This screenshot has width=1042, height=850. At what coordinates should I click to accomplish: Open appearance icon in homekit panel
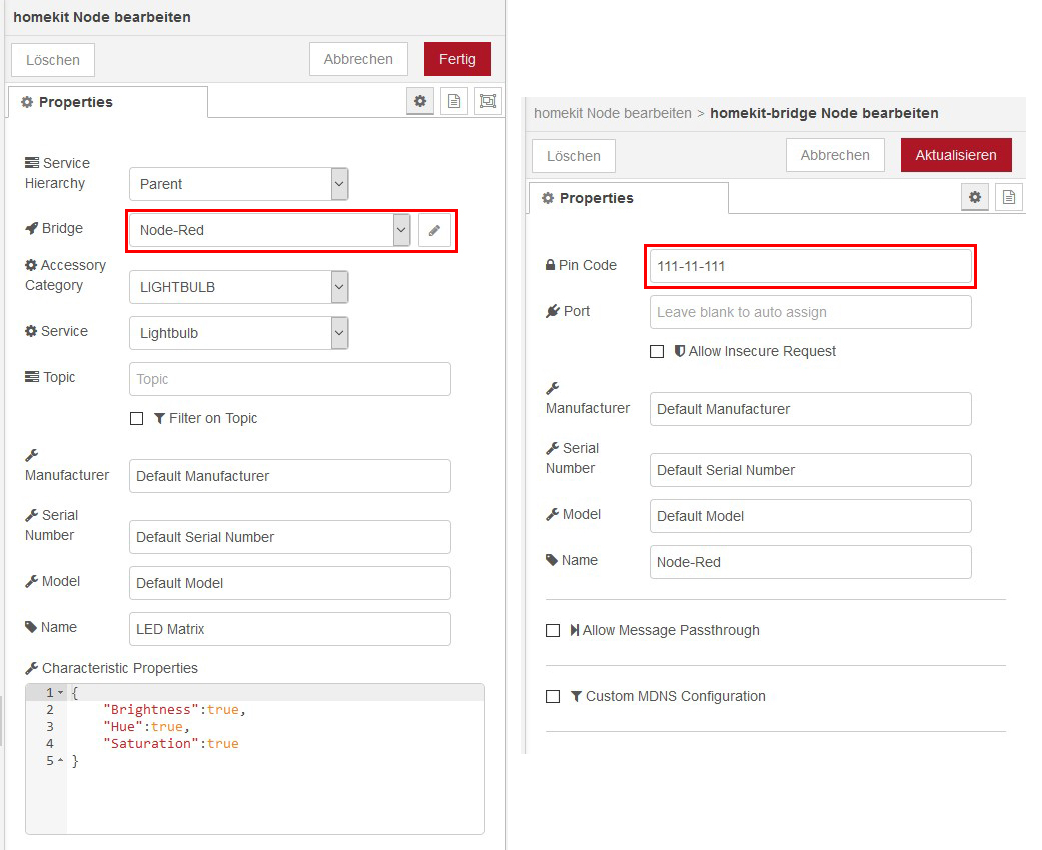pyautogui.click(x=488, y=101)
